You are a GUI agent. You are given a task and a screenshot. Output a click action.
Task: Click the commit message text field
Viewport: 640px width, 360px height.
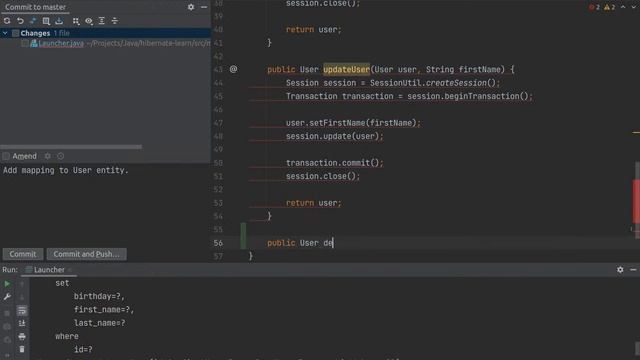click(105, 204)
